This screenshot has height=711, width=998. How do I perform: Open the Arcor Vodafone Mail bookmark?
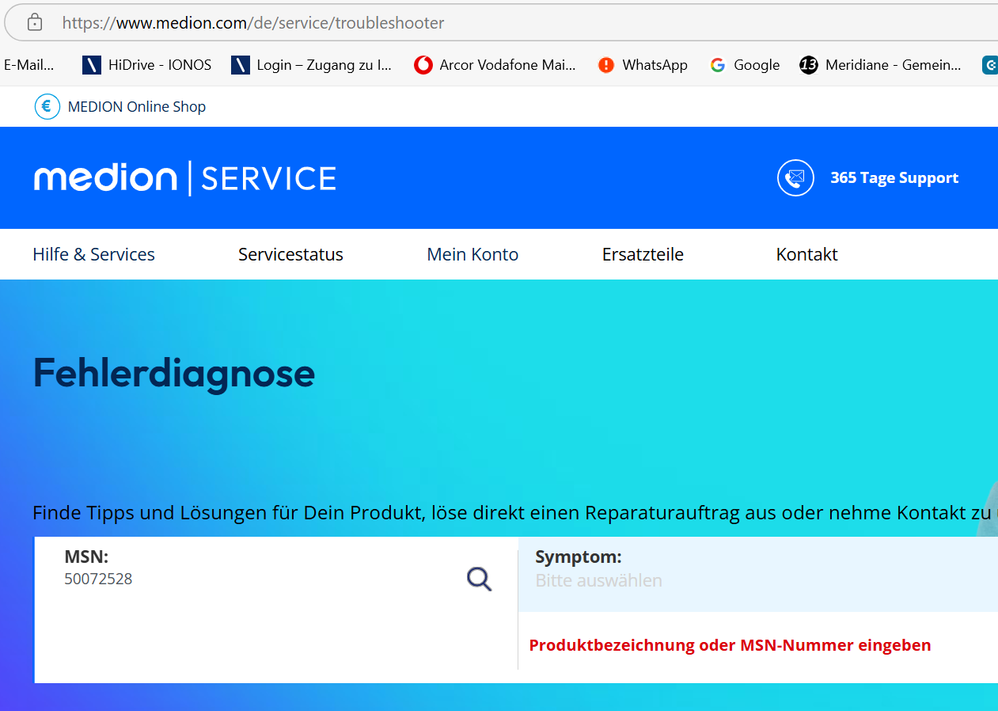click(x=495, y=65)
